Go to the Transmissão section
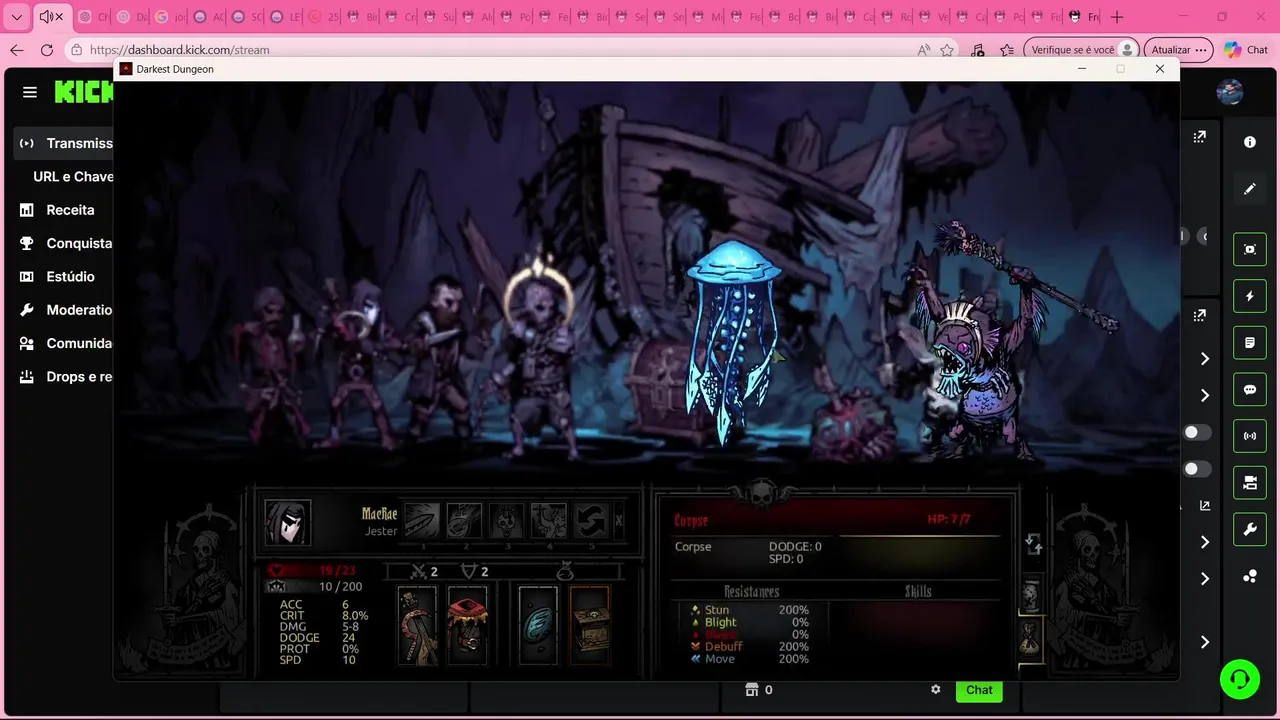 tap(64, 143)
